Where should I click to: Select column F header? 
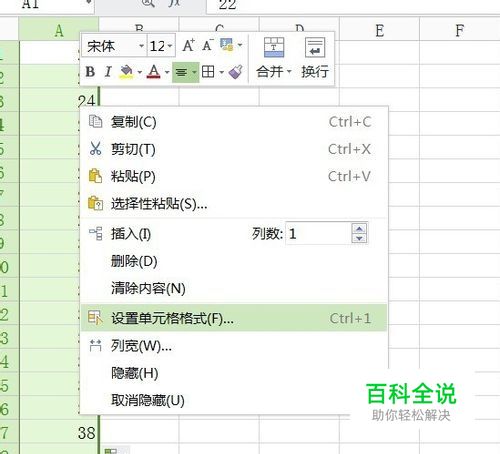point(460,30)
